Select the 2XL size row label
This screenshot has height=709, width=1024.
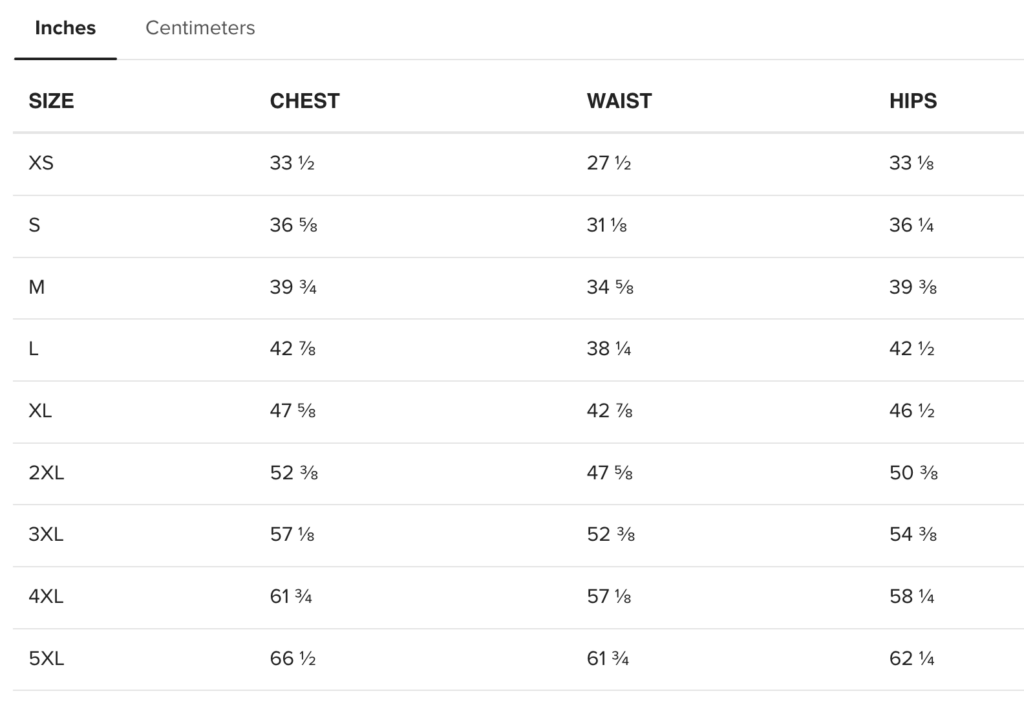(46, 473)
